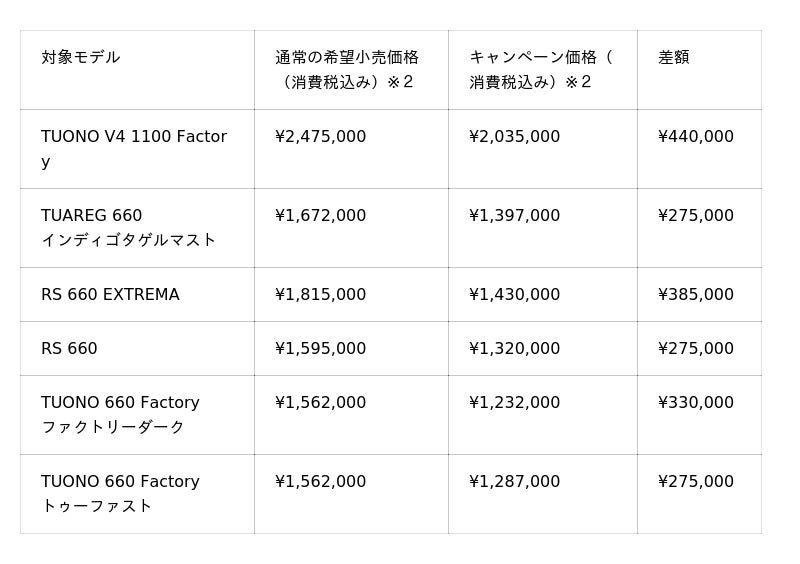
Task: Click the 通常の希望小売価格 column header
Action: tap(347, 69)
